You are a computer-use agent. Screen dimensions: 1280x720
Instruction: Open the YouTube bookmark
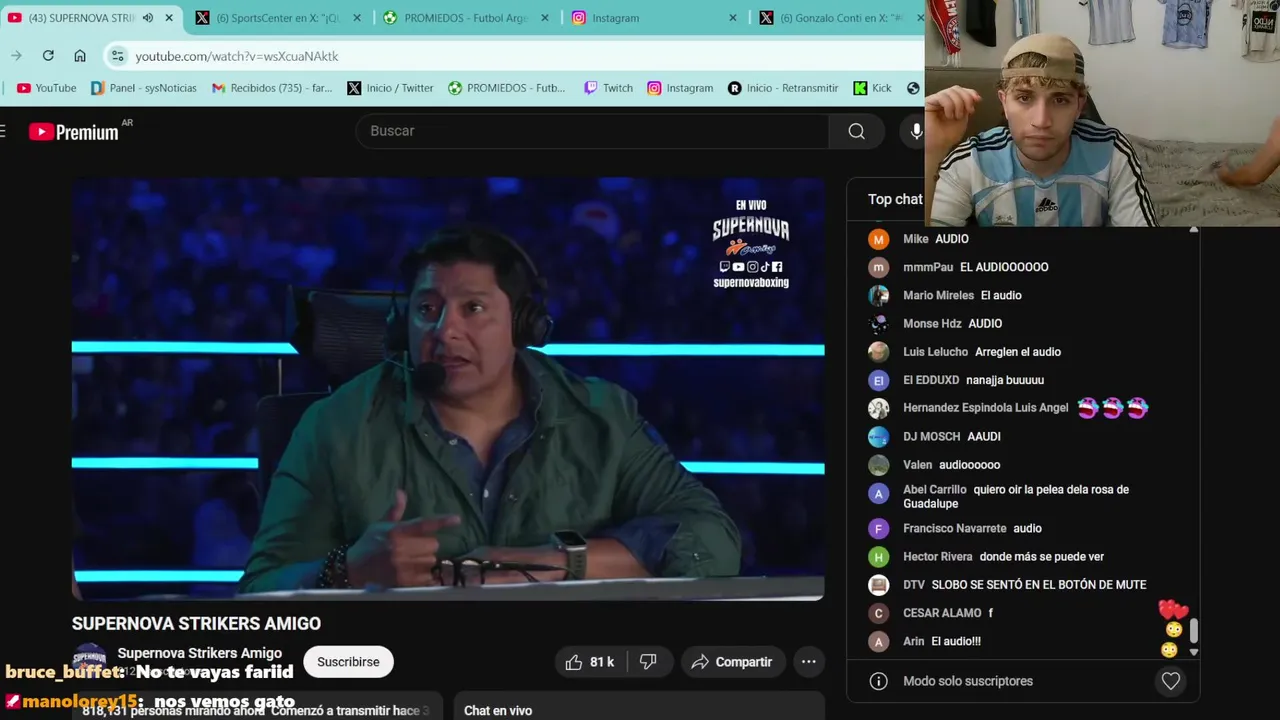(46, 88)
